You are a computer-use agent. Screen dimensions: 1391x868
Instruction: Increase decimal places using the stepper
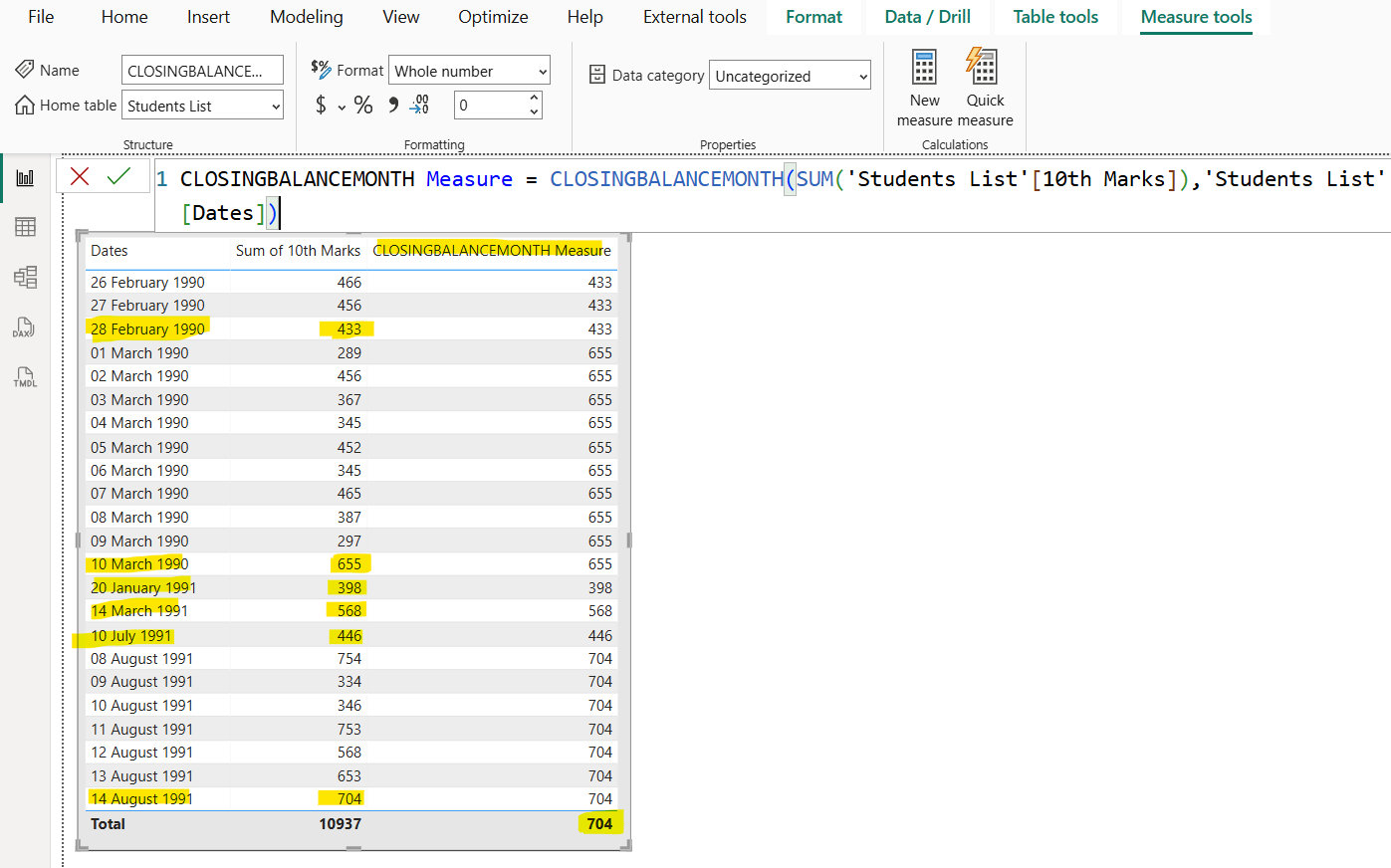[x=534, y=97]
